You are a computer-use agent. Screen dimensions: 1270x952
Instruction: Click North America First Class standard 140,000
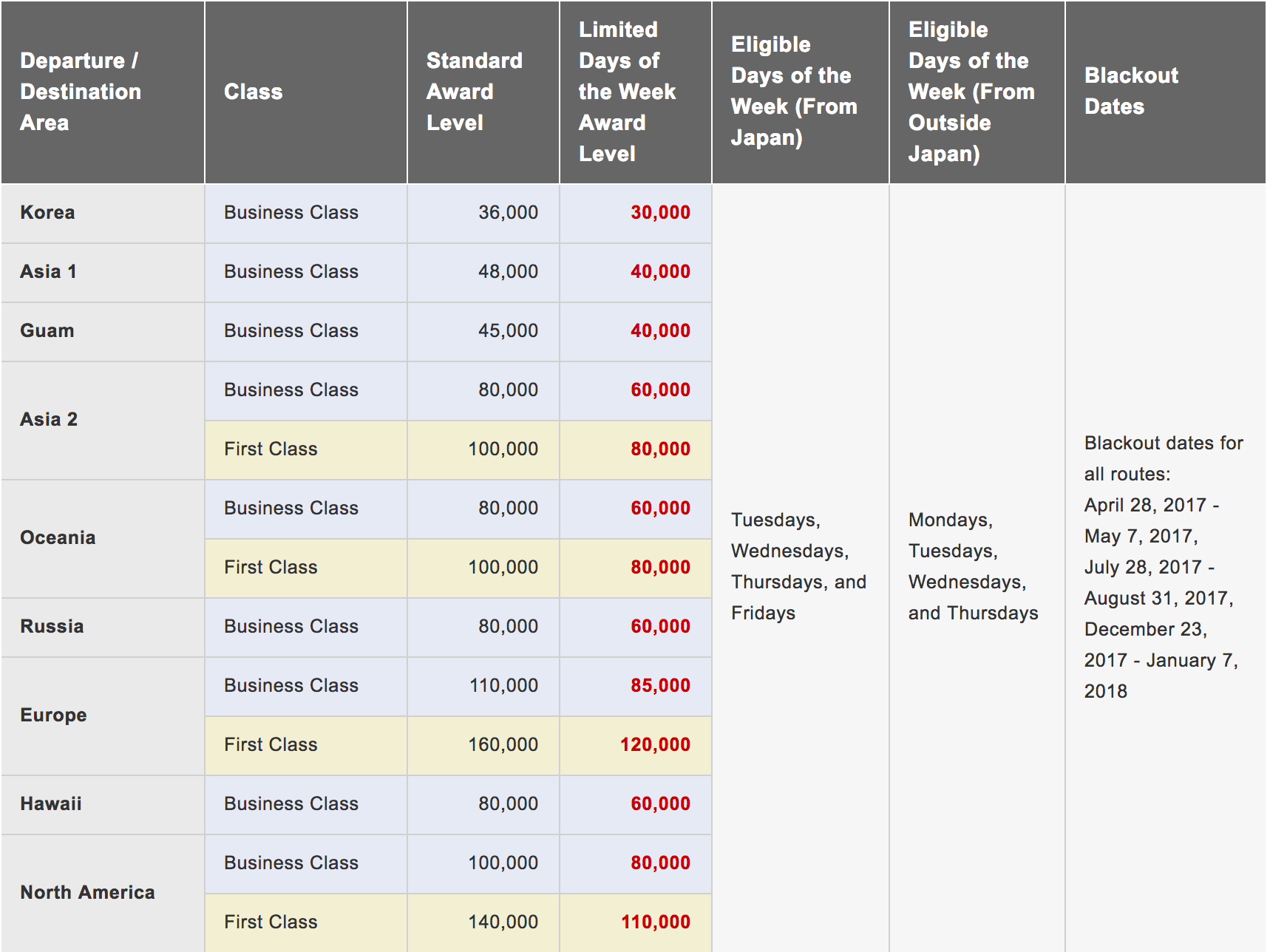(503, 922)
